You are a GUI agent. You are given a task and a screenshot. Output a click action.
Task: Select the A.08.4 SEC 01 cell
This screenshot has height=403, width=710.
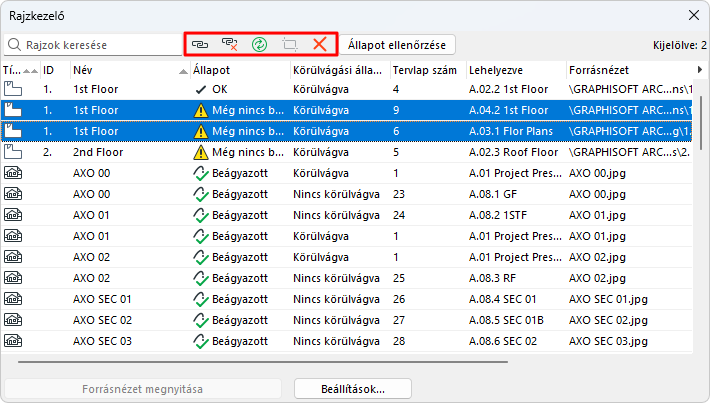point(503,299)
